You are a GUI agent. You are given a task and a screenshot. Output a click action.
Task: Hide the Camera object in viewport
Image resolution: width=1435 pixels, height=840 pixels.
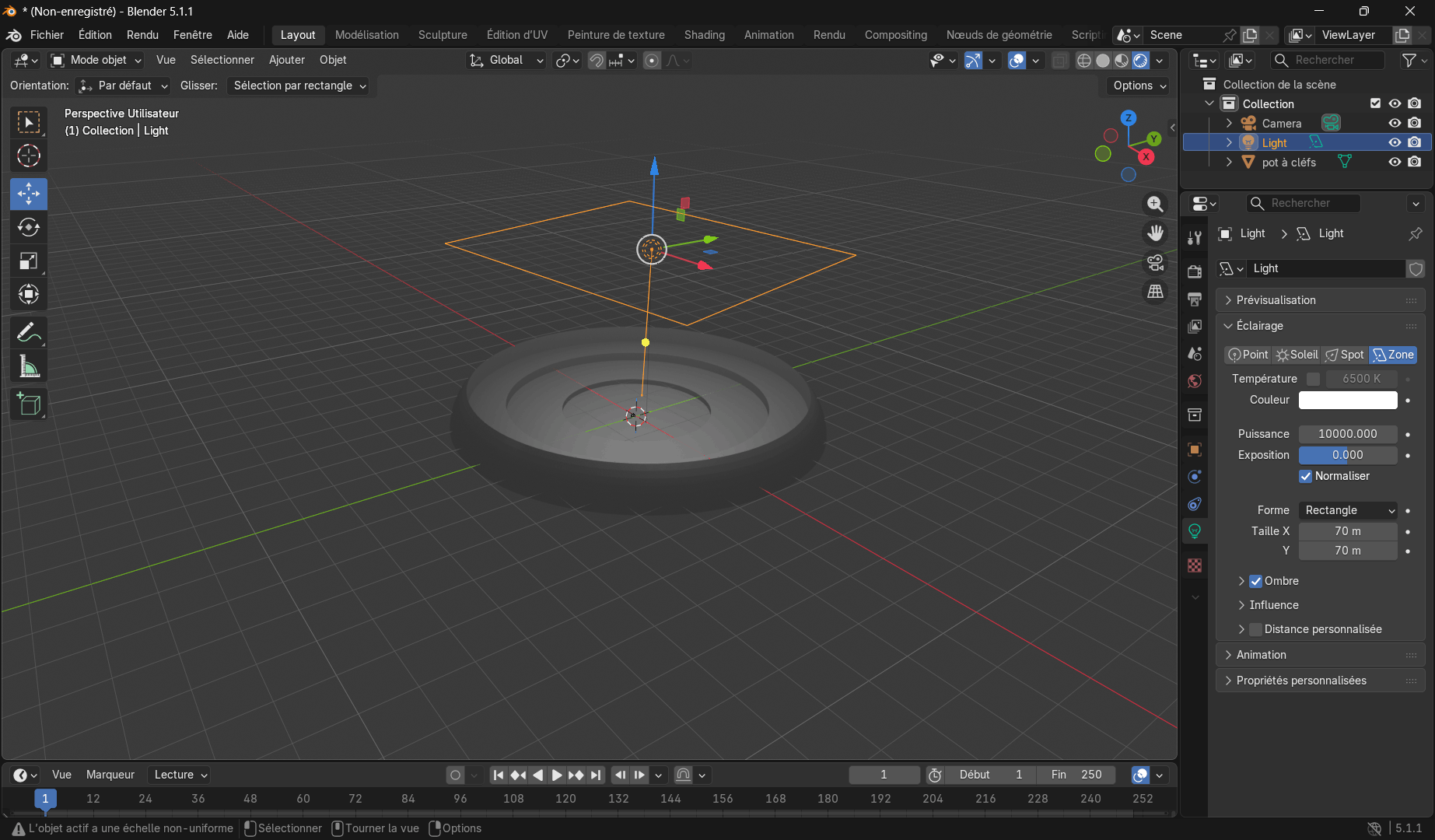click(x=1395, y=123)
